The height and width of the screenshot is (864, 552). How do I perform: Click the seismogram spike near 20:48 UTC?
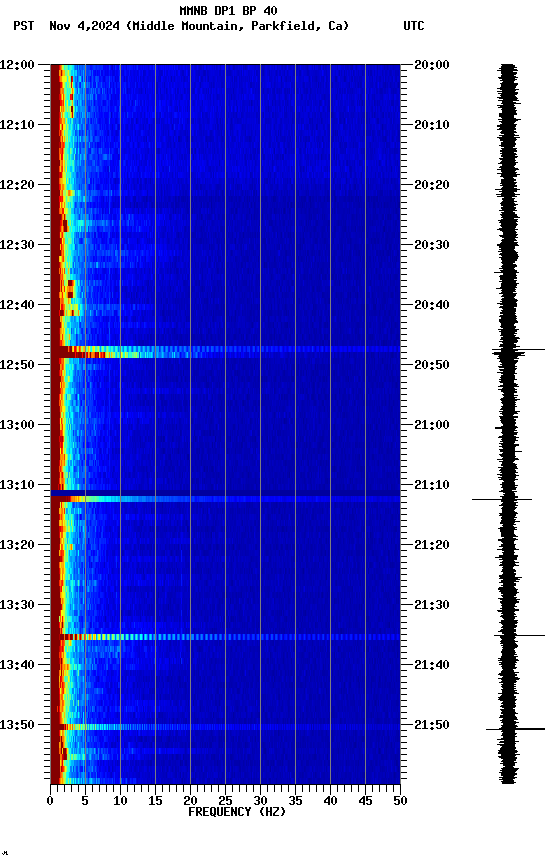pos(518,350)
